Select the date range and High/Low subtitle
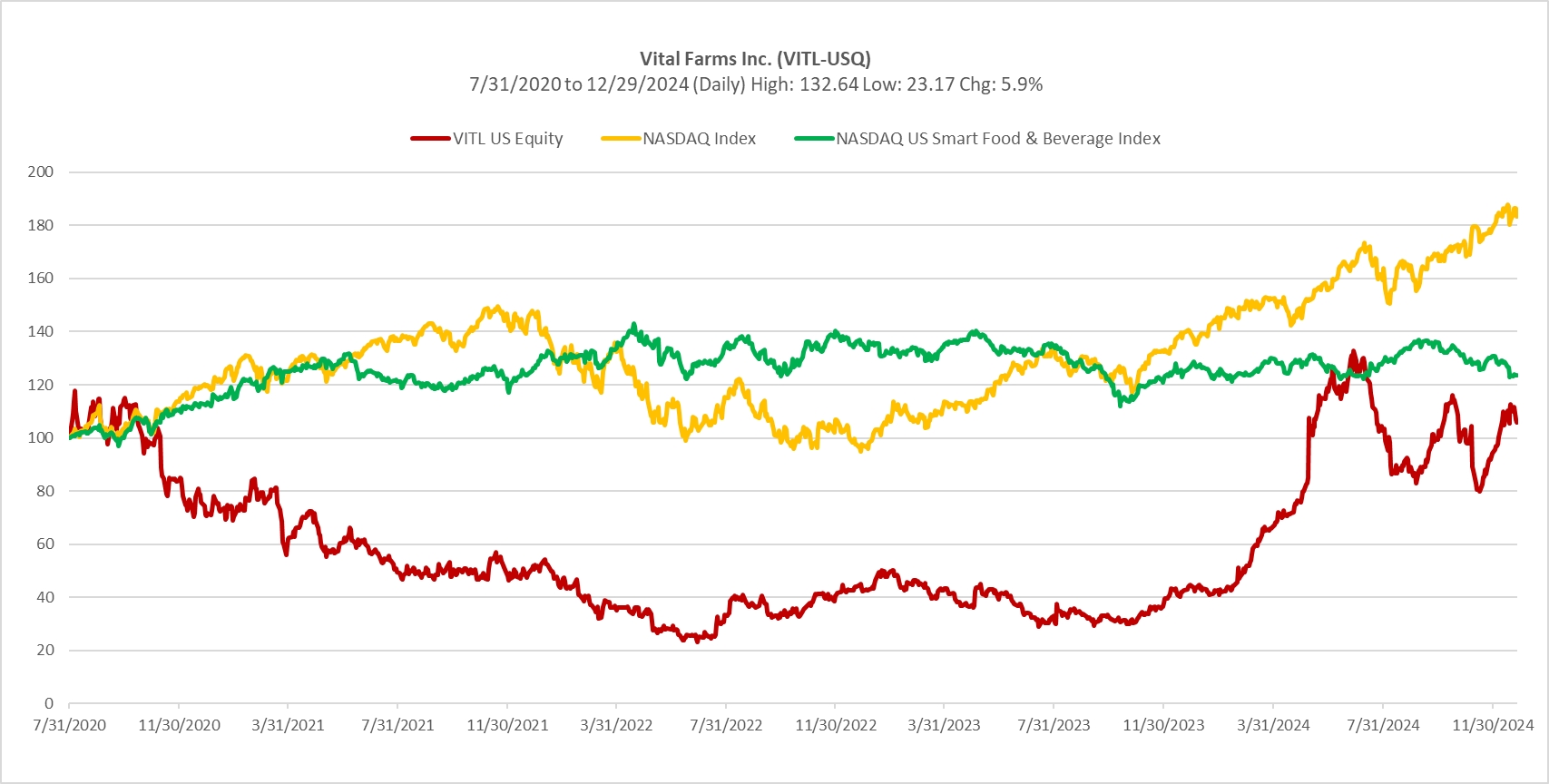This screenshot has height=784, width=1549. [x=755, y=84]
